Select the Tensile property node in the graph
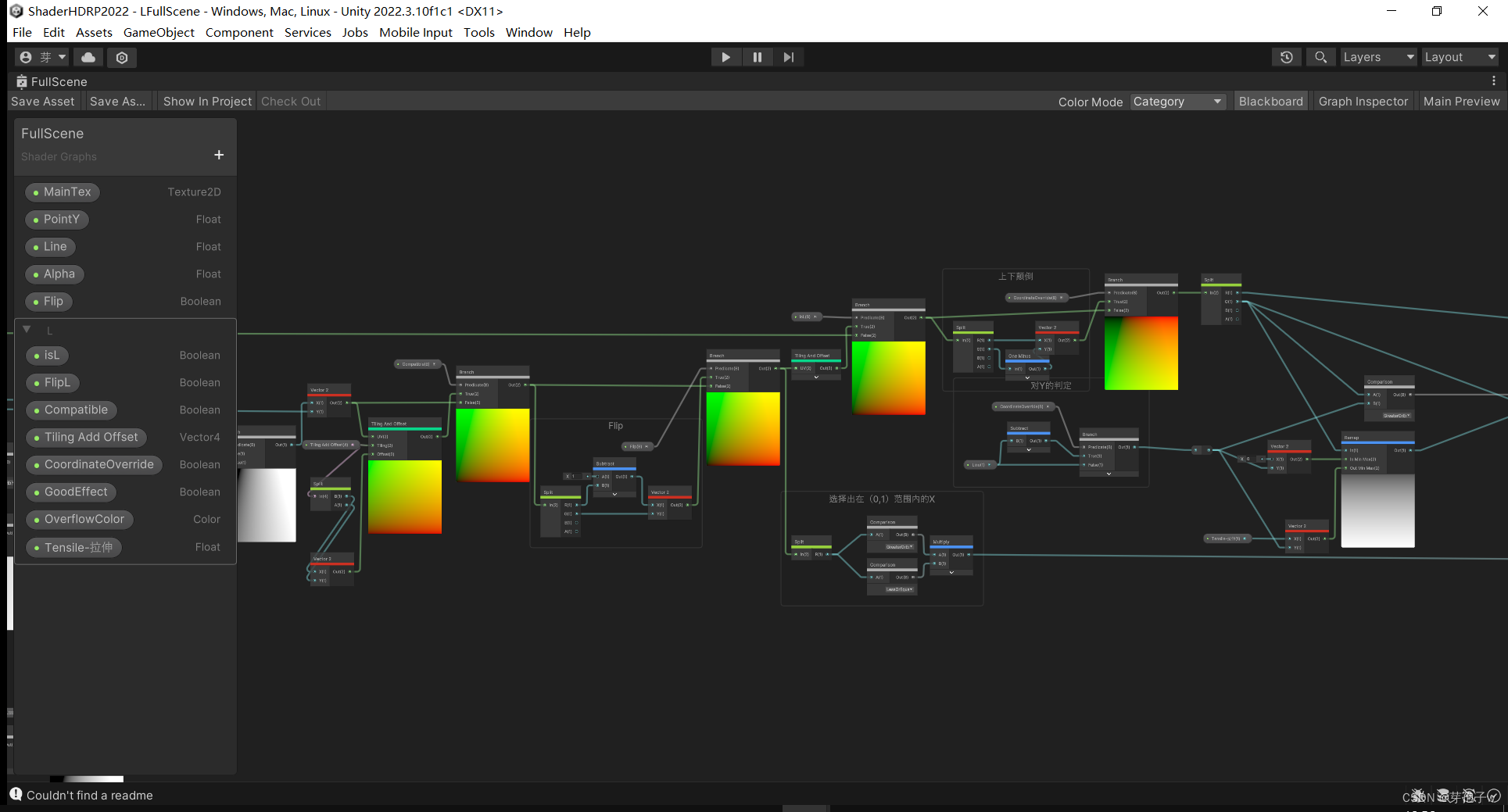The height and width of the screenshot is (812, 1508). [1228, 538]
